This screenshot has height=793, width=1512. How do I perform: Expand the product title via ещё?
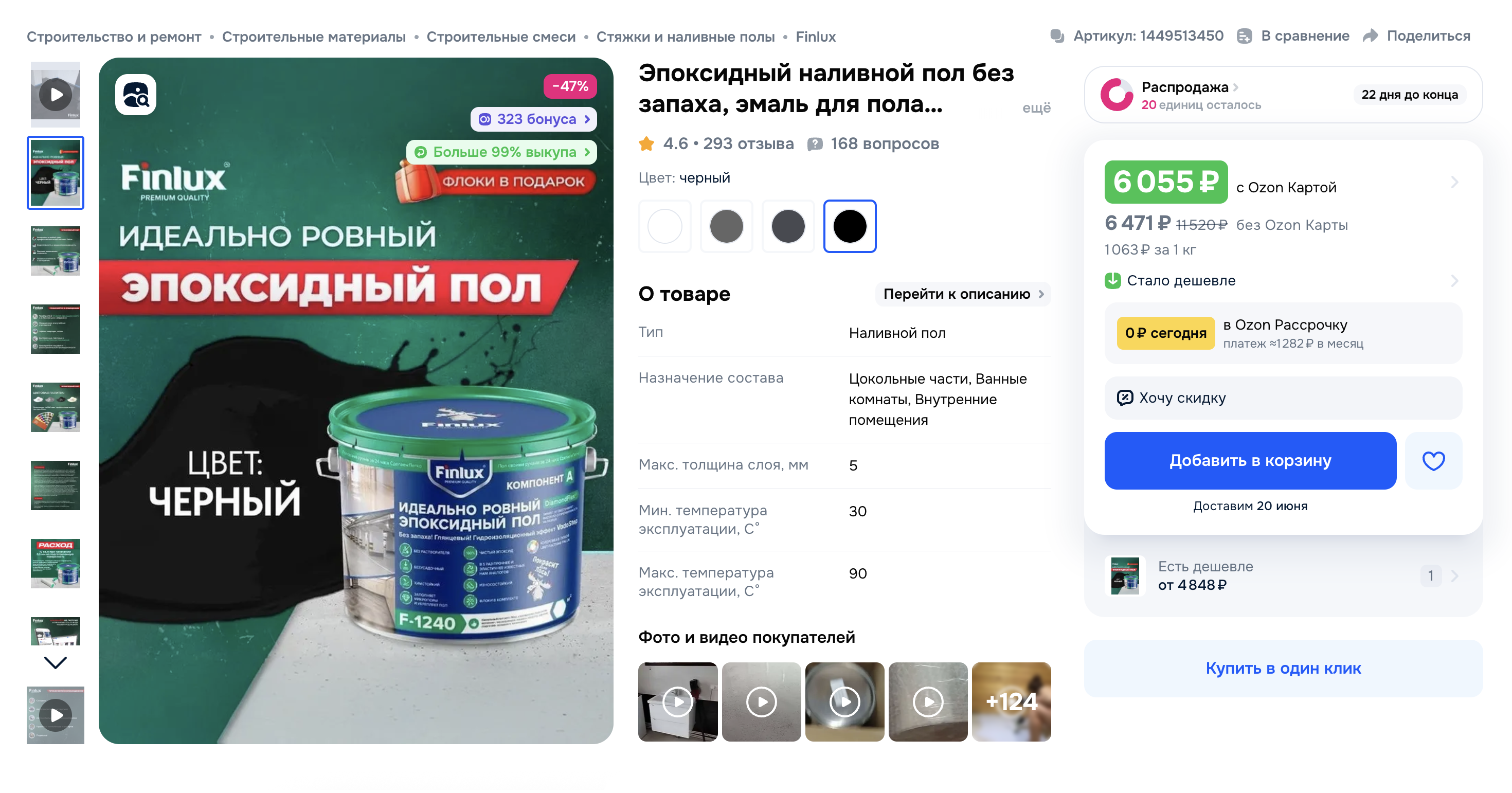point(1036,108)
